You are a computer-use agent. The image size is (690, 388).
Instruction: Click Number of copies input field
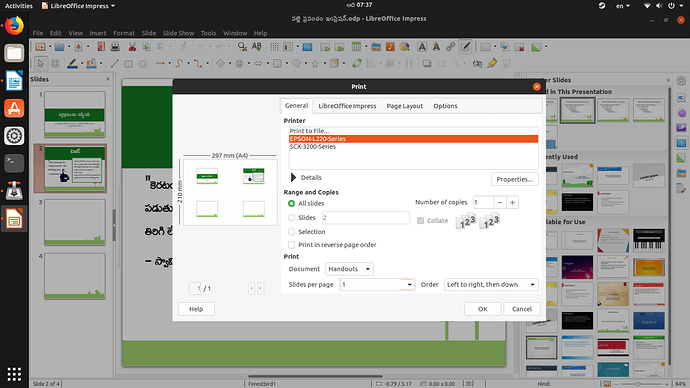pyautogui.click(x=483, y=202)
